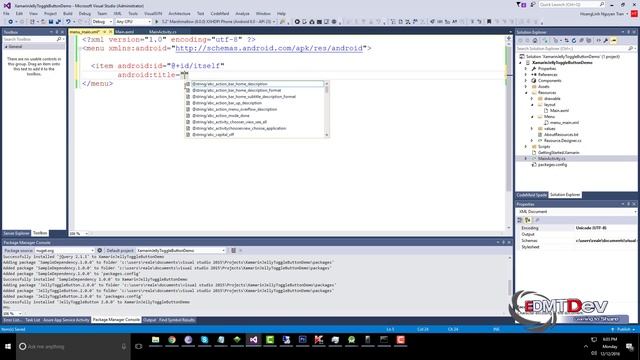The height and width of the screenshot is (360, 640).
Task: Open the target device dropdown arrow
Action: click(x=274, y=22)
